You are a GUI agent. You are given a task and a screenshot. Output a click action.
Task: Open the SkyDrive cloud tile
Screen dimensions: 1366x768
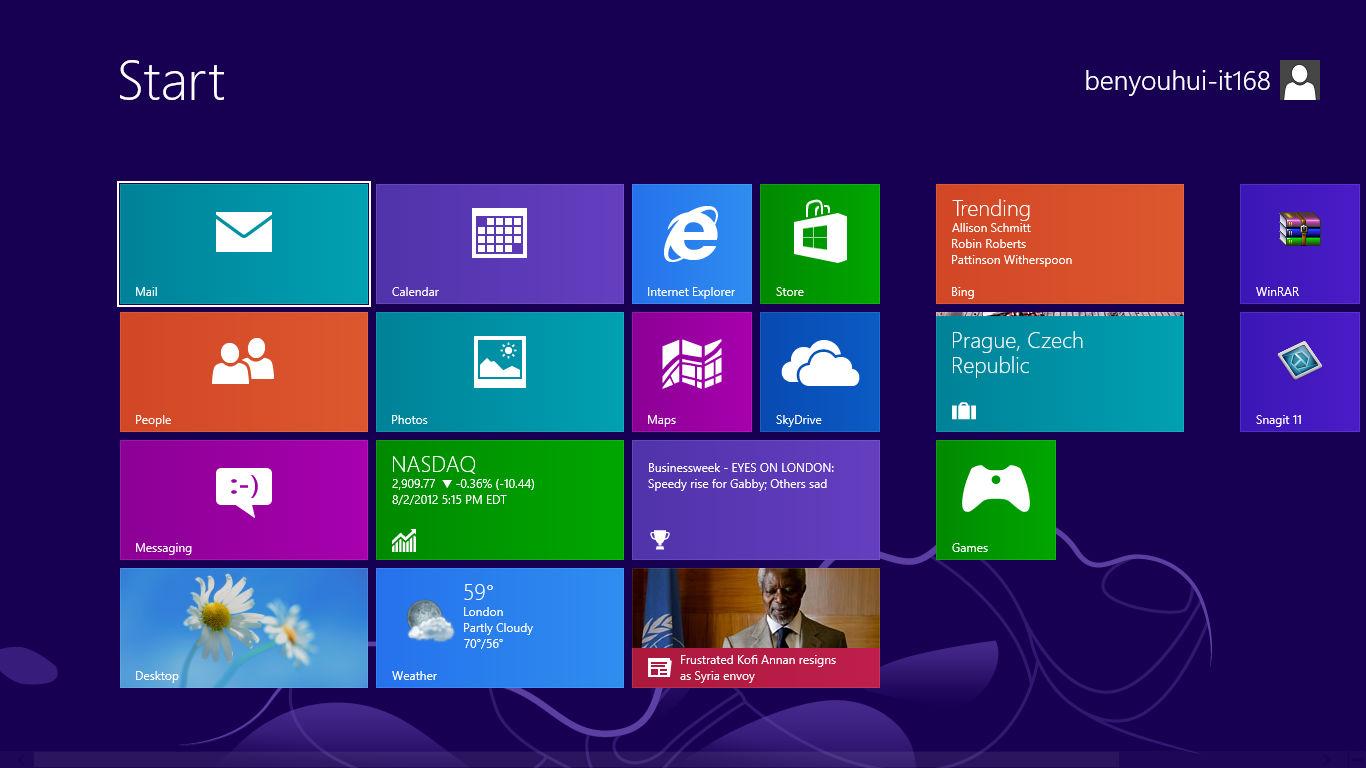(820, 372)
